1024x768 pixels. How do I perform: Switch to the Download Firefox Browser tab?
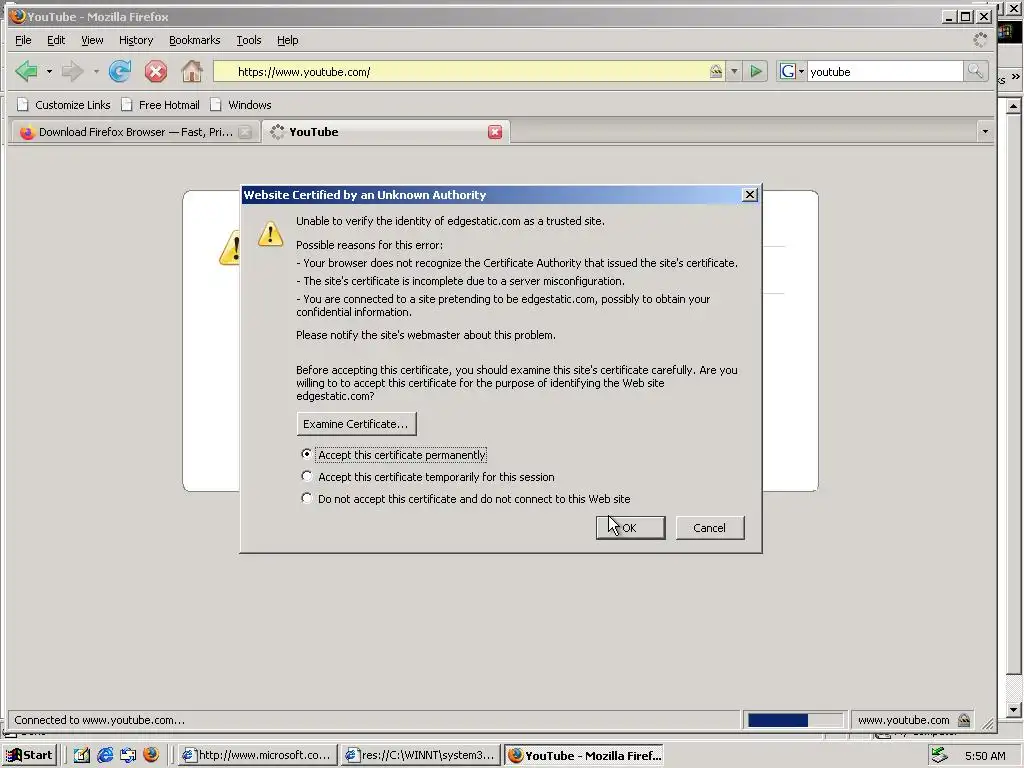click(134, 132)
